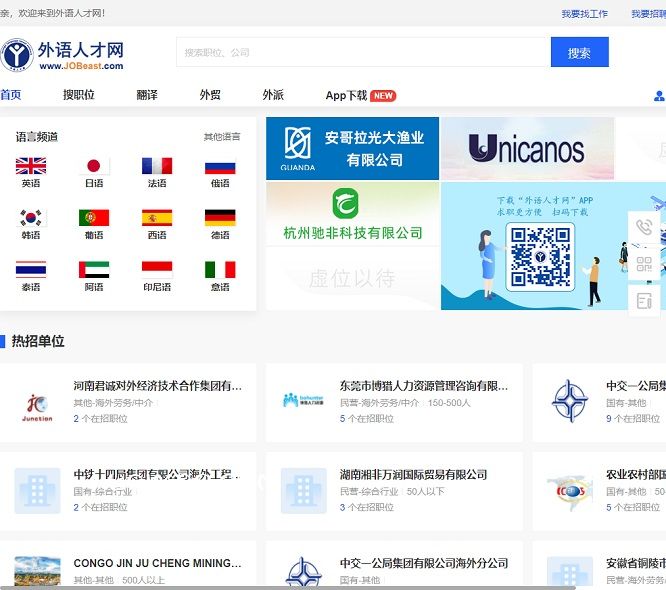Click the 虚位以待 vacant ad slot
Screen dimensions: 666x590
point(353,278)
